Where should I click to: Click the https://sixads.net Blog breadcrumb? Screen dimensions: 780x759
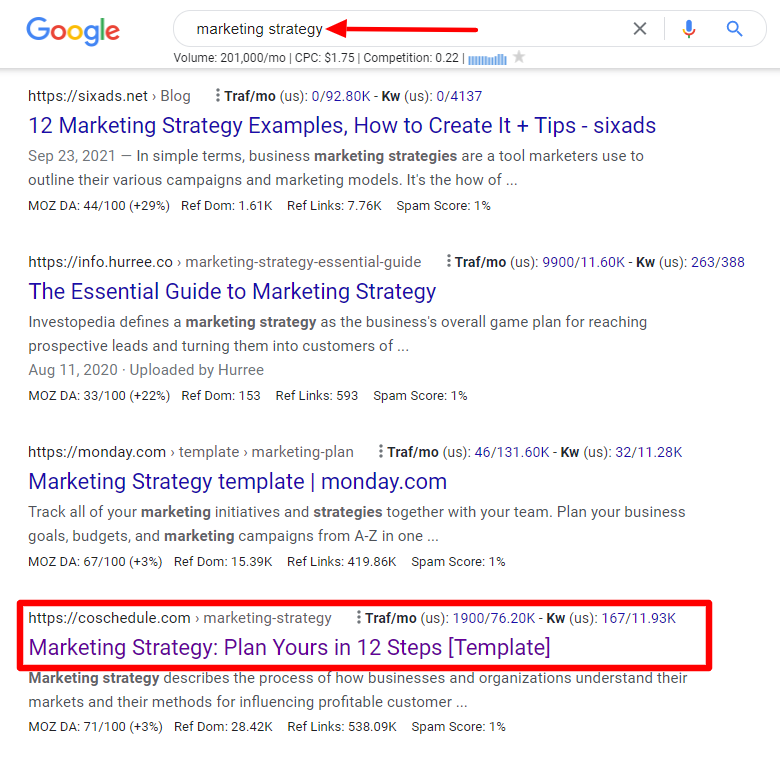click(x=109, y=95)
